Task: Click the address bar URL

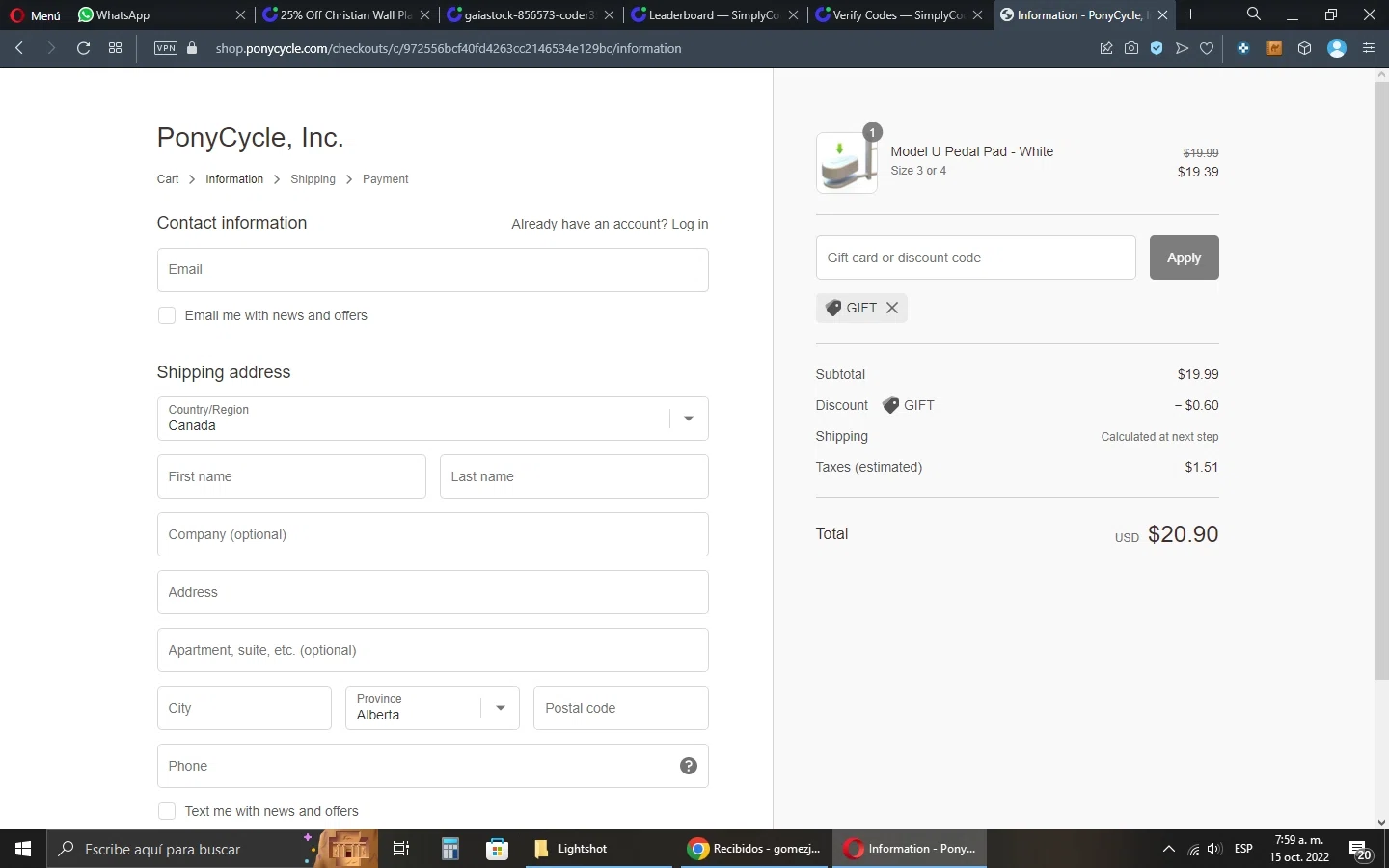Action: (x=449, y=48)
